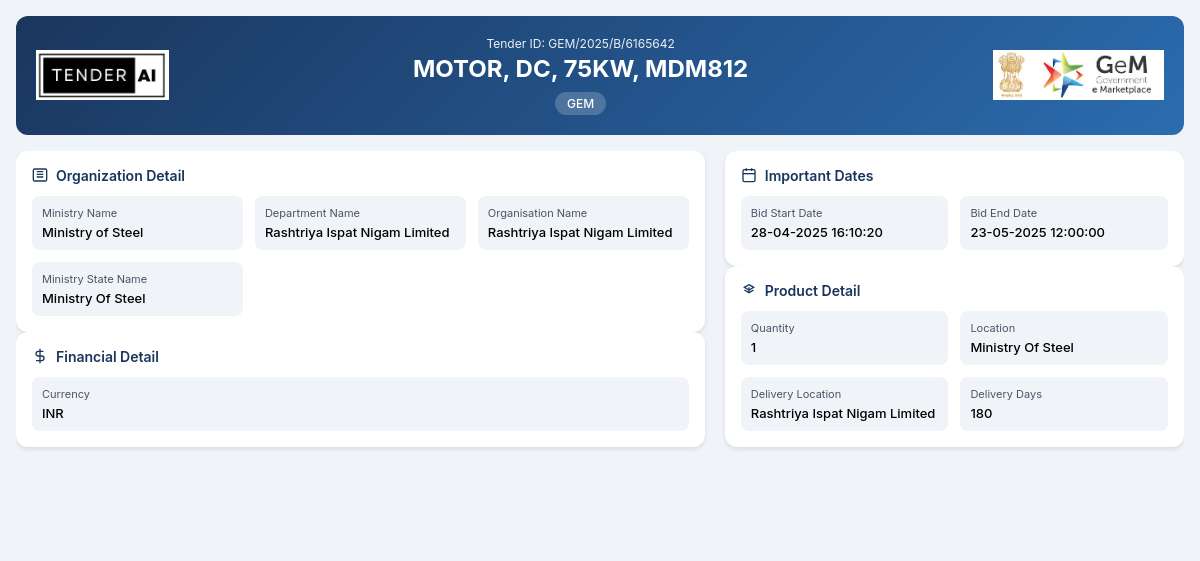
Task: Click the Ministry State Name card
Action: 137,289
